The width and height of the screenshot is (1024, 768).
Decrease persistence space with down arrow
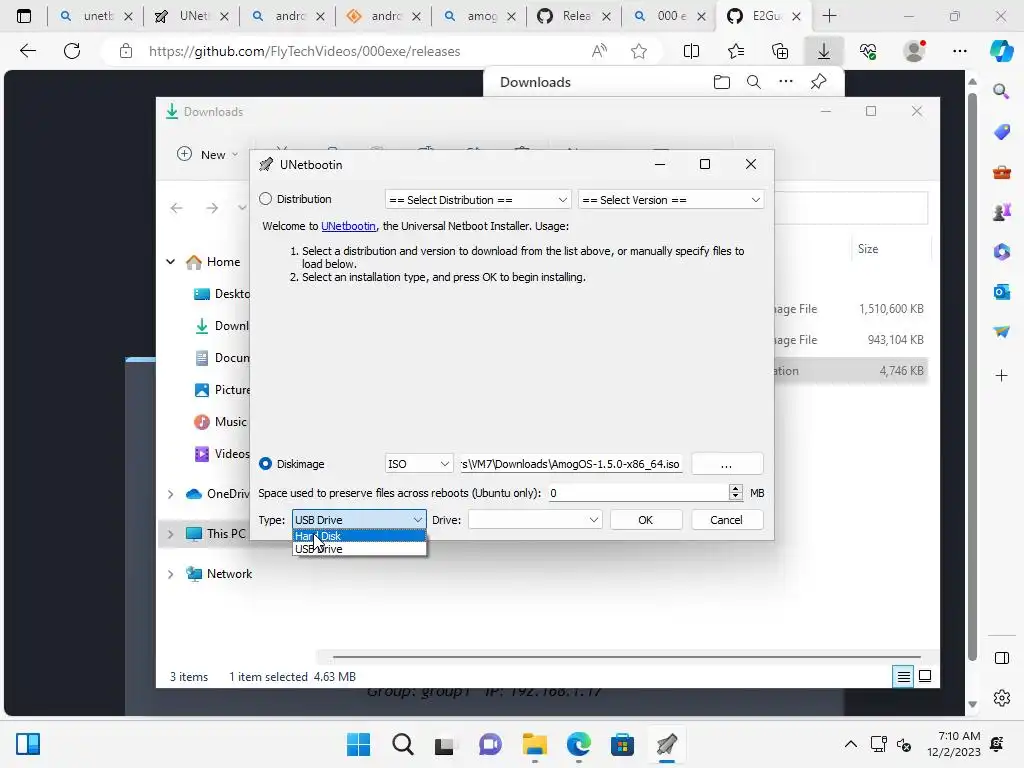(x=736, y=497)
